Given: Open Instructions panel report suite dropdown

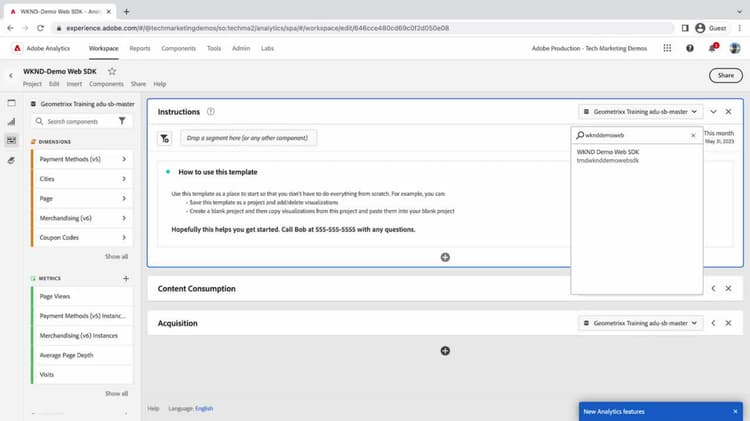Looking at the screenshot, I should click(640, 111).
